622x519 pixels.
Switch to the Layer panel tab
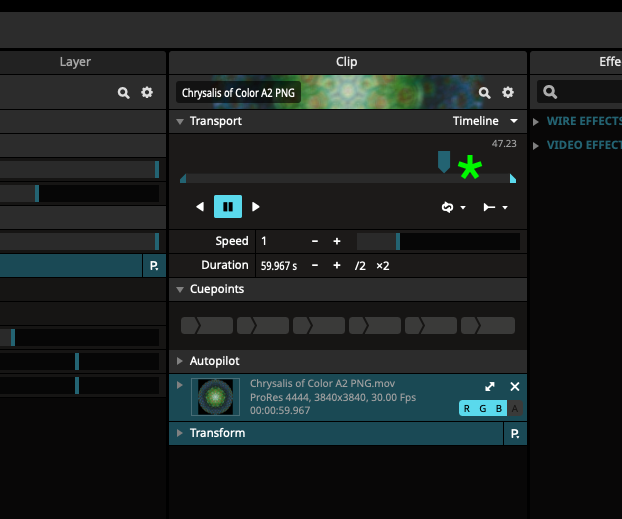[75, 62]
